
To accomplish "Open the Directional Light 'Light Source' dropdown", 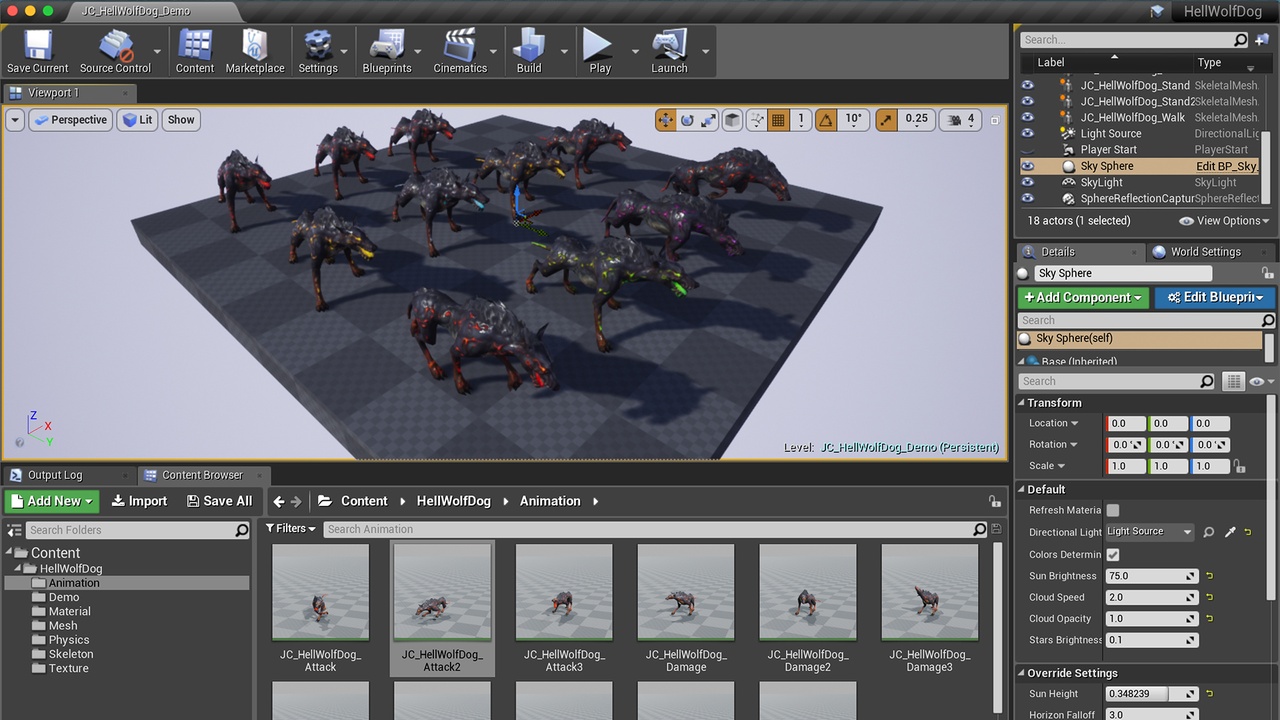I will click(x=1150, y=532).
